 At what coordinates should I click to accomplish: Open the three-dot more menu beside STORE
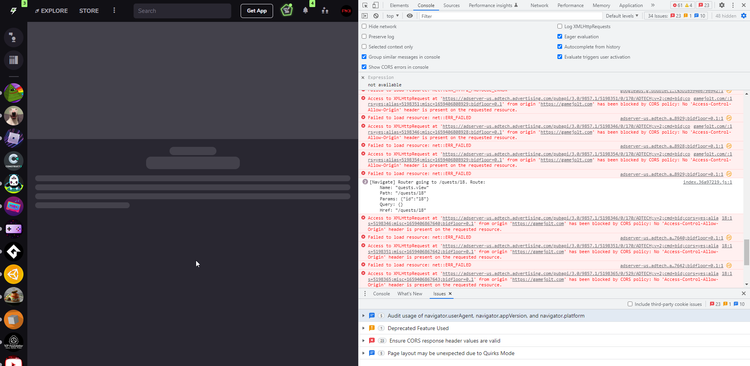[114, 10]
